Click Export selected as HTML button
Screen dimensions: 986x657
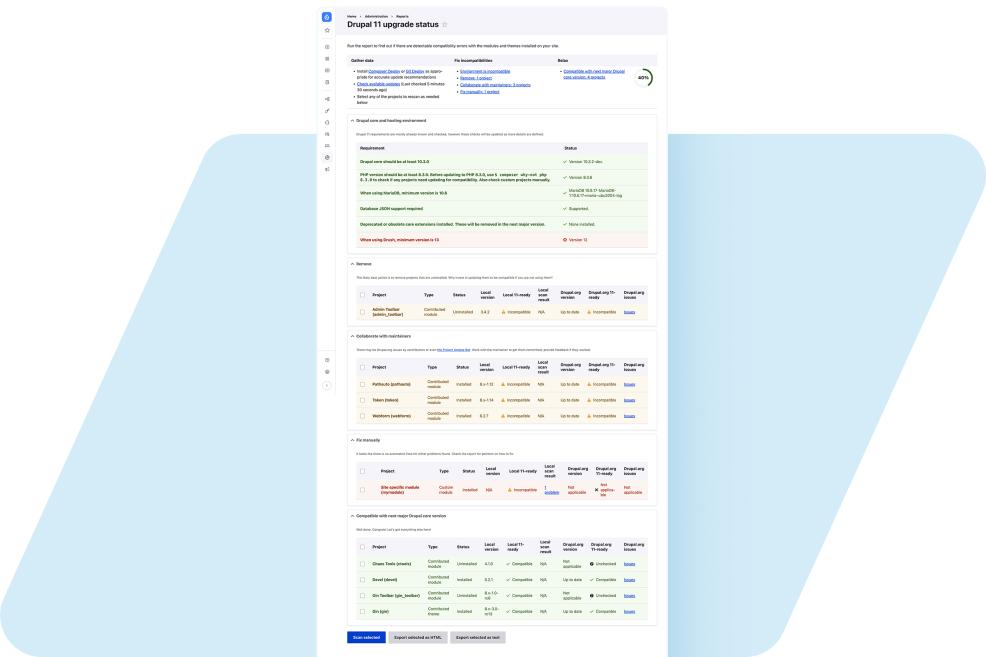point(416,636)
